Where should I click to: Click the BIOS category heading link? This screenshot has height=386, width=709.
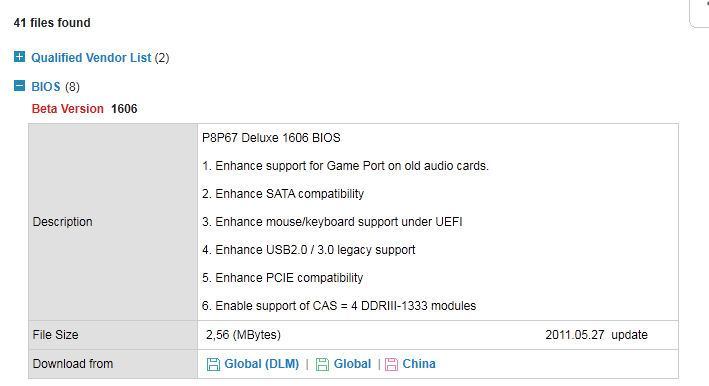pyautogui.click(x=46, y=86)
